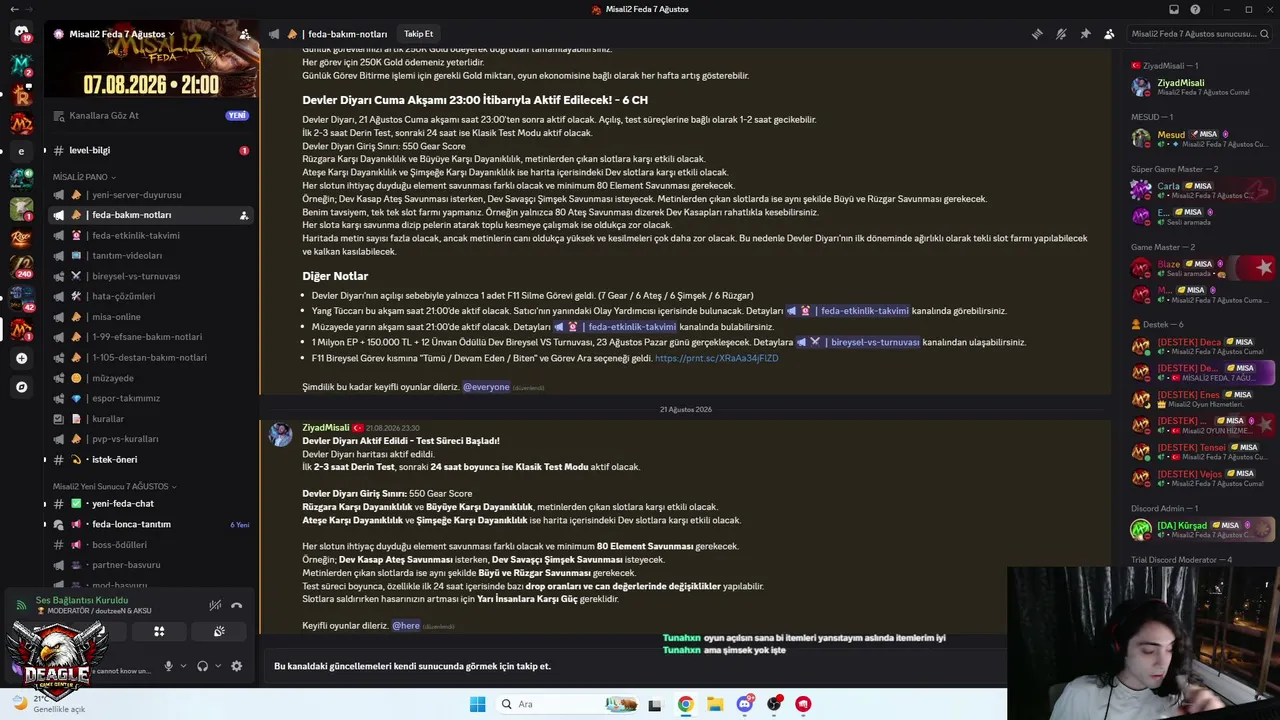Click the @here mention

(406, 626)
